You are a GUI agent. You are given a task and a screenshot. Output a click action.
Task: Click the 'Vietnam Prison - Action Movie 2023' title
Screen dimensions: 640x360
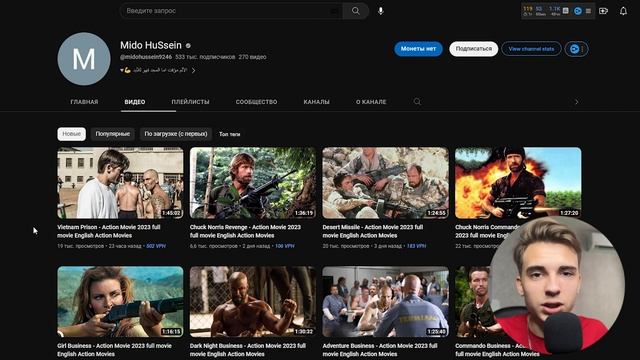pyautogui.click(x=109, y=231)
